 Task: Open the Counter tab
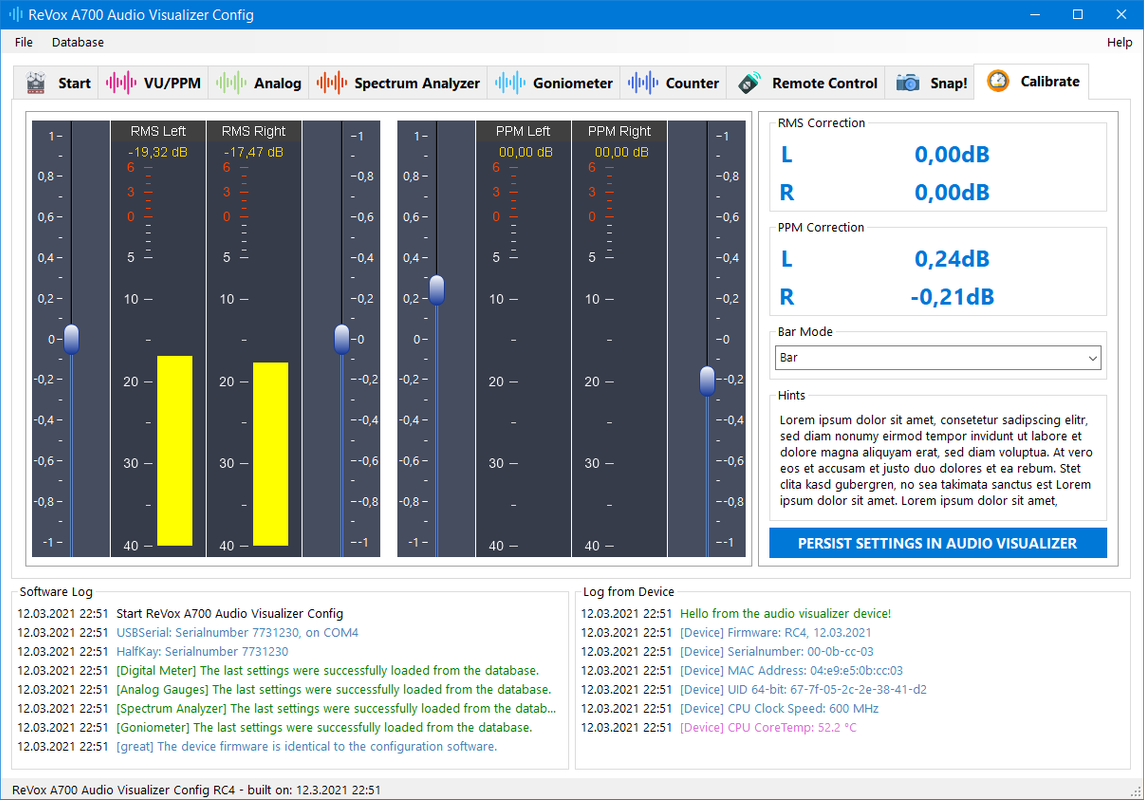tap(673, 83)
